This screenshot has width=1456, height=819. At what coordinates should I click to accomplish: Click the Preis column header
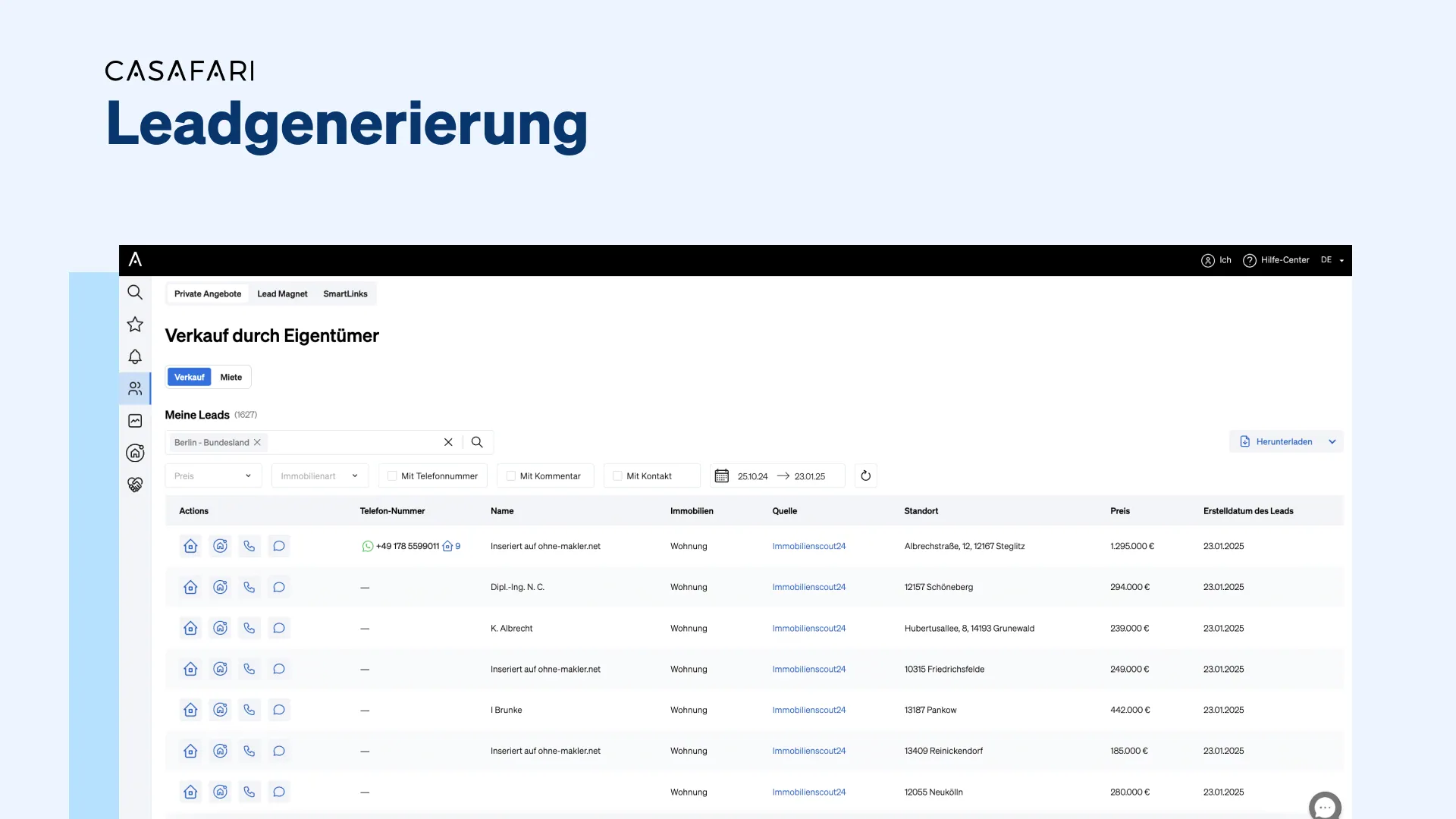point(1120,511)
